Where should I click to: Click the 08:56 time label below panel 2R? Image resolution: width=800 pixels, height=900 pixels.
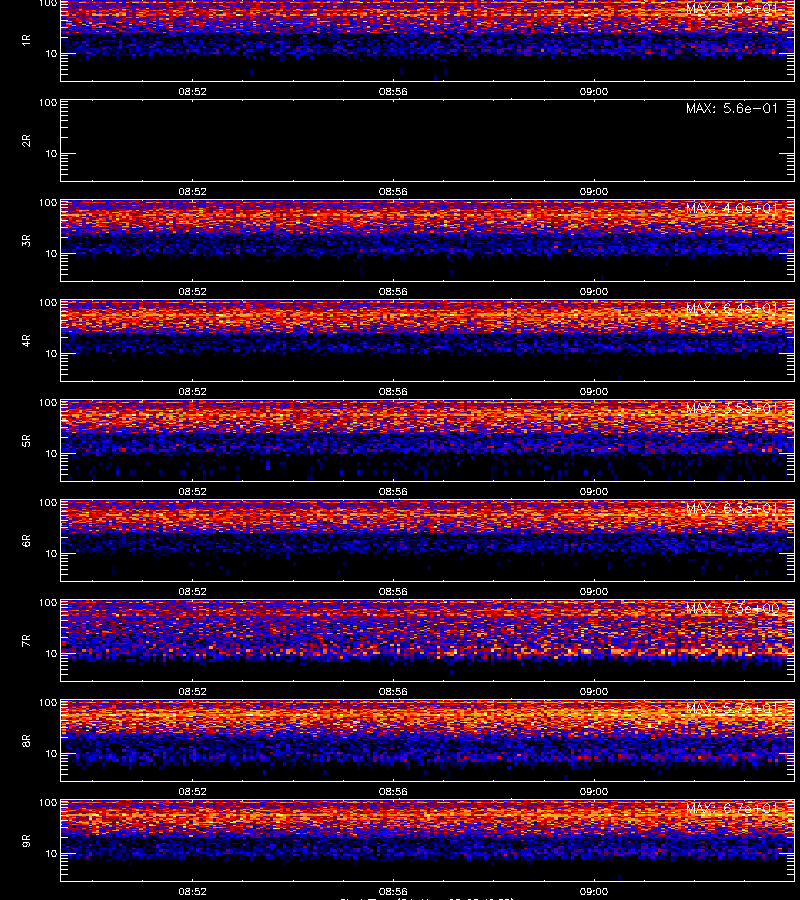[x=393, y=192]
